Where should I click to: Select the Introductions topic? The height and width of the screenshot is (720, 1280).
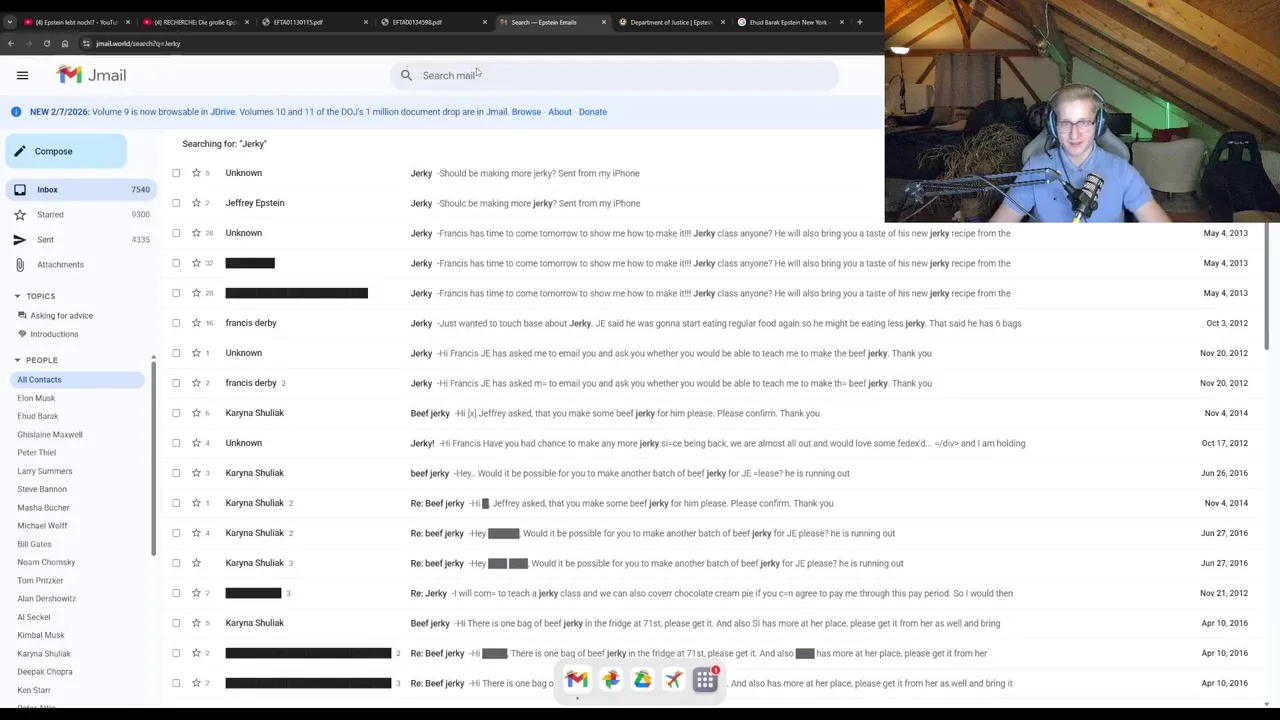(x=54, y=334)
